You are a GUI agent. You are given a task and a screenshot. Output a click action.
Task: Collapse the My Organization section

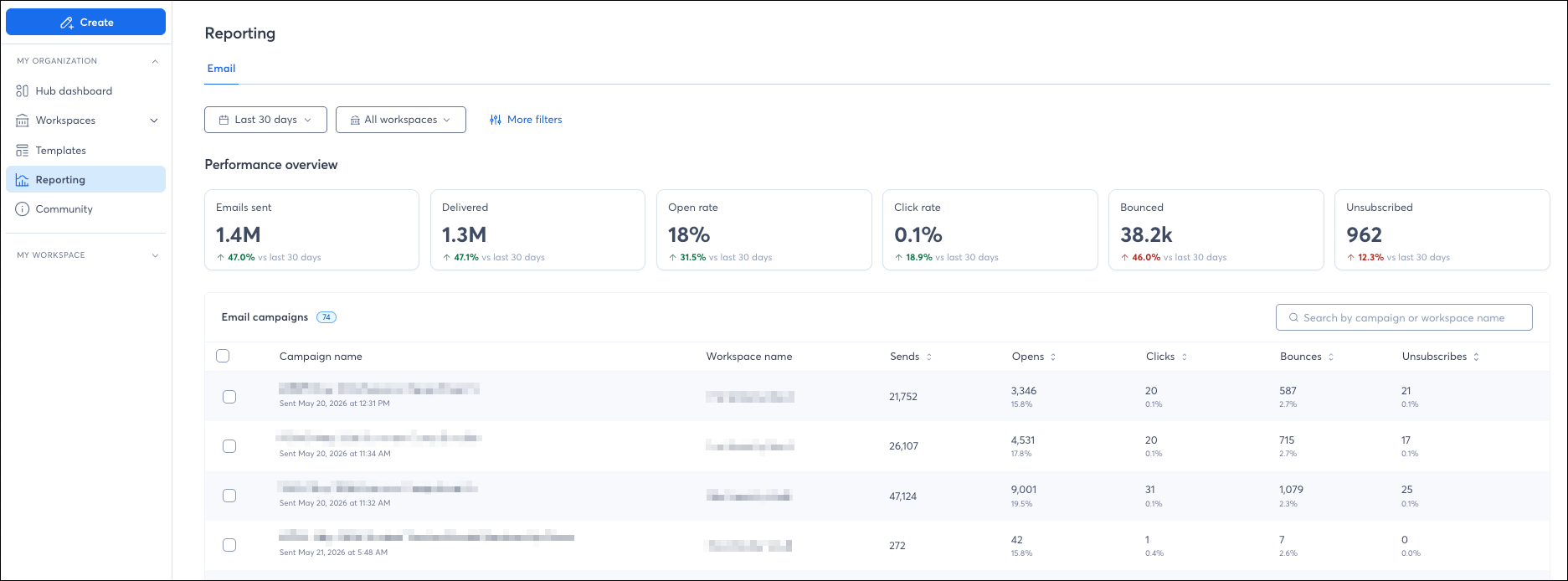(x=155, y=61)
